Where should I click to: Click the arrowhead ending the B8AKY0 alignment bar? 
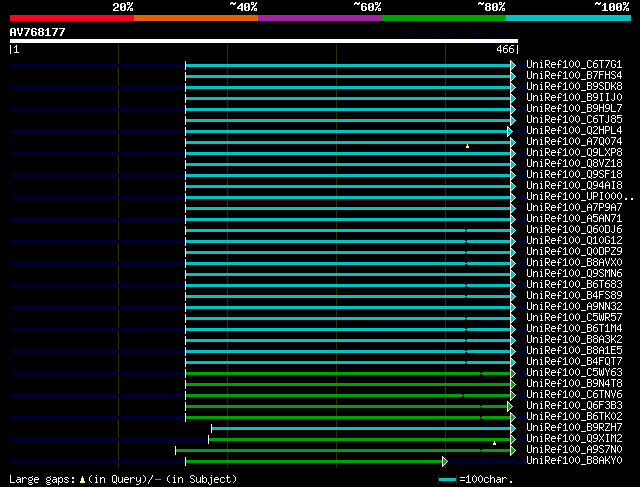[x=445, y=462]
